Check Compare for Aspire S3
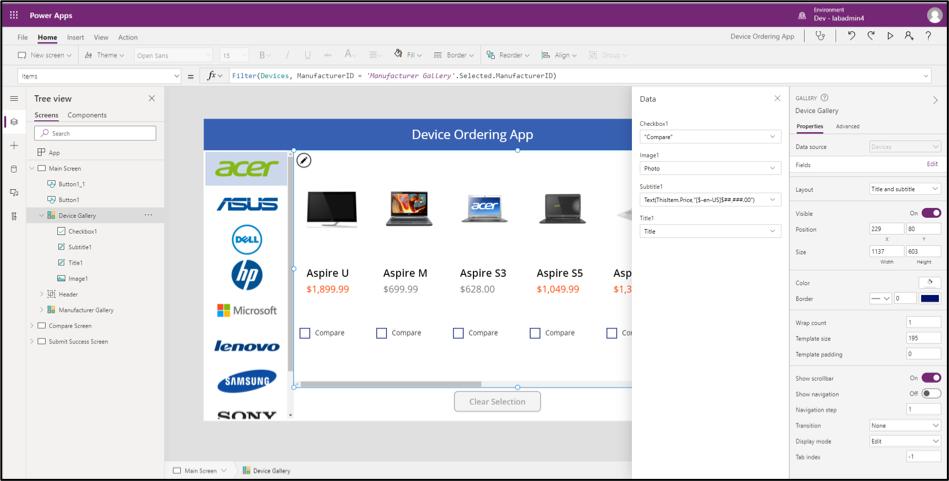This screenshot has width=949, height=481. tap(458, 333)
